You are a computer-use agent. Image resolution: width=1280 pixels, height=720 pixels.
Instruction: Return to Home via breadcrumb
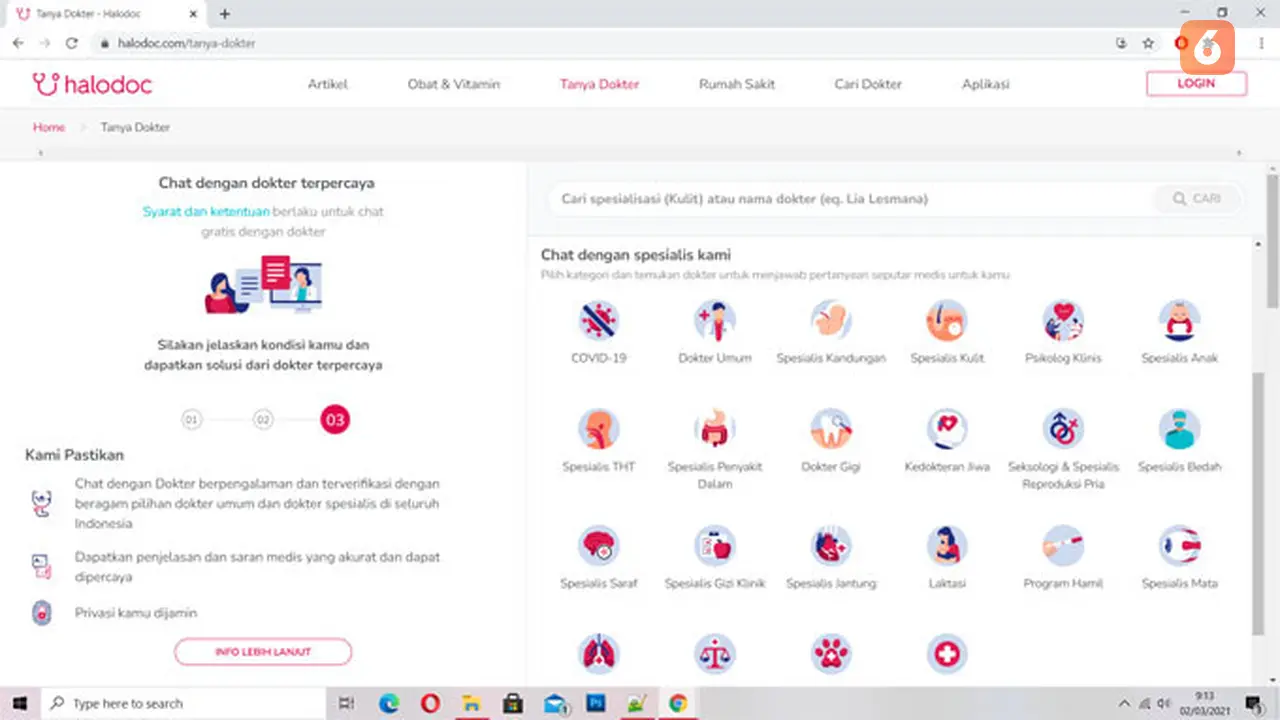click(x=49, y=127)
